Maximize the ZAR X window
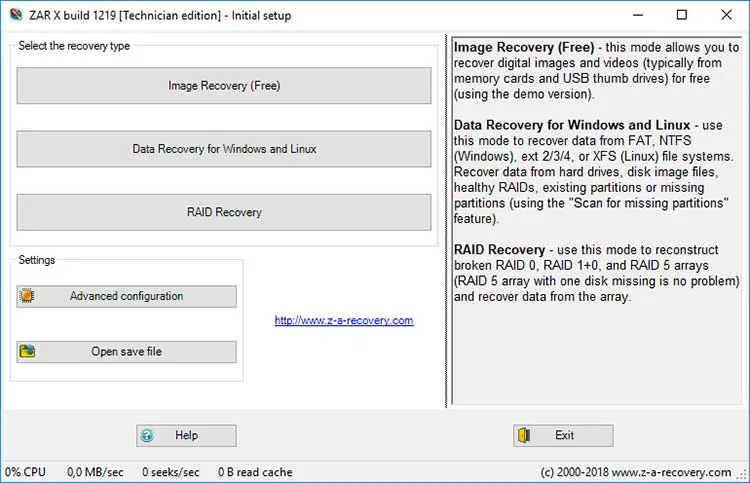This screenshot has height=483, width=750. [x=682, y=15]
